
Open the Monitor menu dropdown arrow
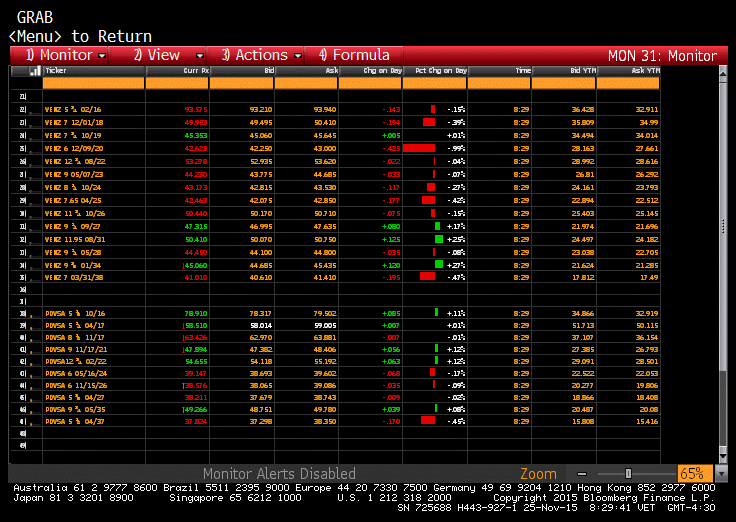point(102,56)
